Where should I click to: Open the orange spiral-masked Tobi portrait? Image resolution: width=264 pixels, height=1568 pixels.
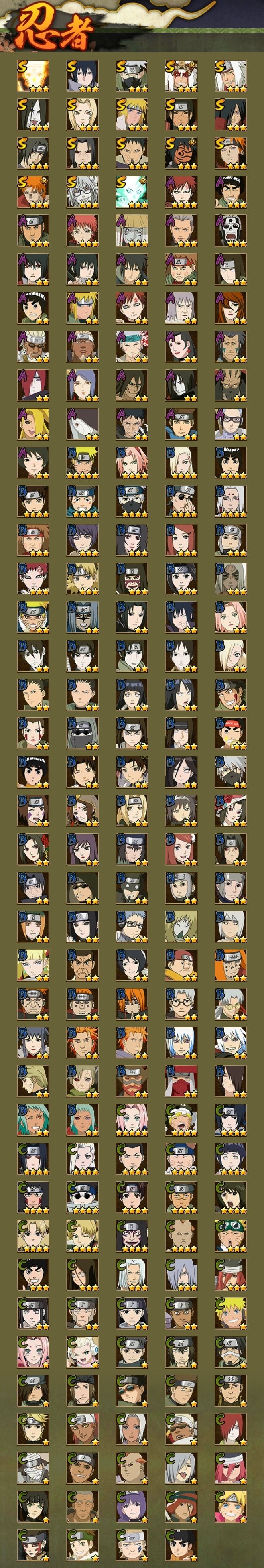tap(181, 153)
